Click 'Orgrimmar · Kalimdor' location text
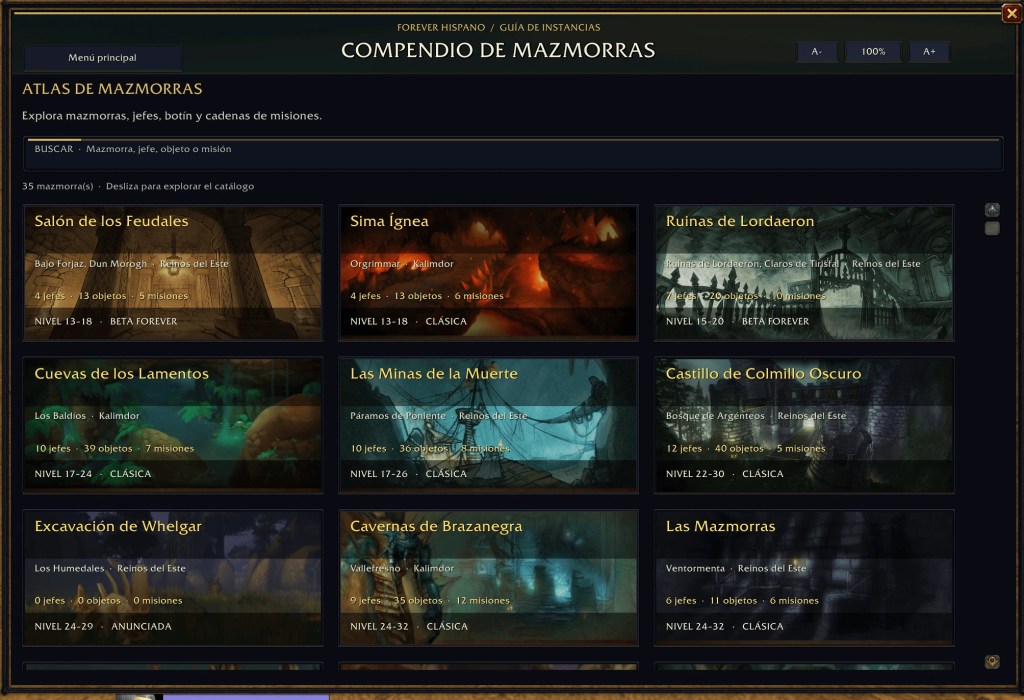Screen dimensions: 1024x700 402,264
